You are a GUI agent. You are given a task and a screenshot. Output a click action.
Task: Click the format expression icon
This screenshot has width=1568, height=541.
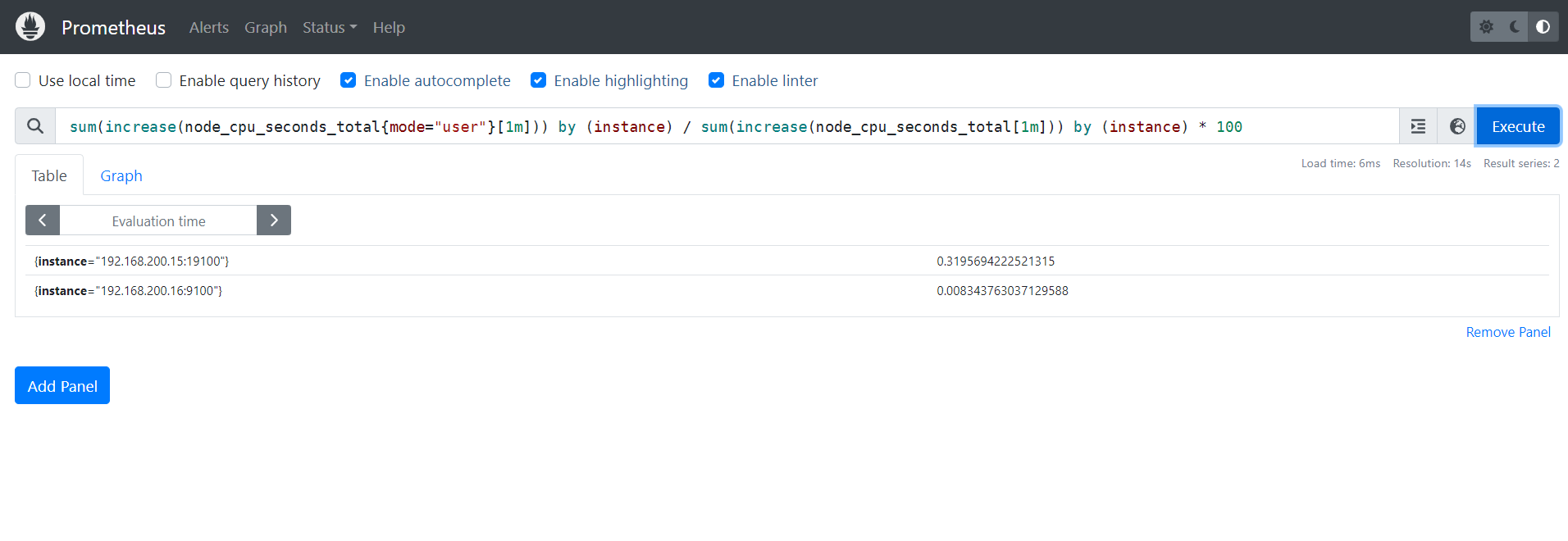coord(1418,126)
